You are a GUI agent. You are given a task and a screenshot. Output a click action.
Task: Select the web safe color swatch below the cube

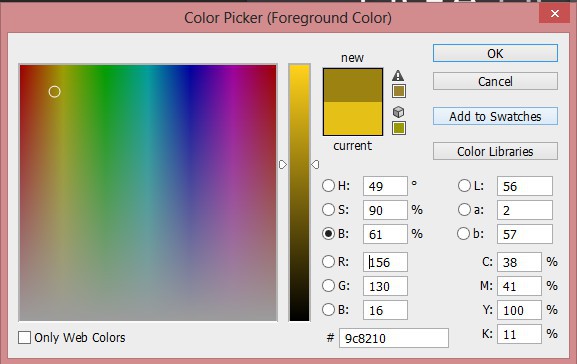[x=399, y=128]
